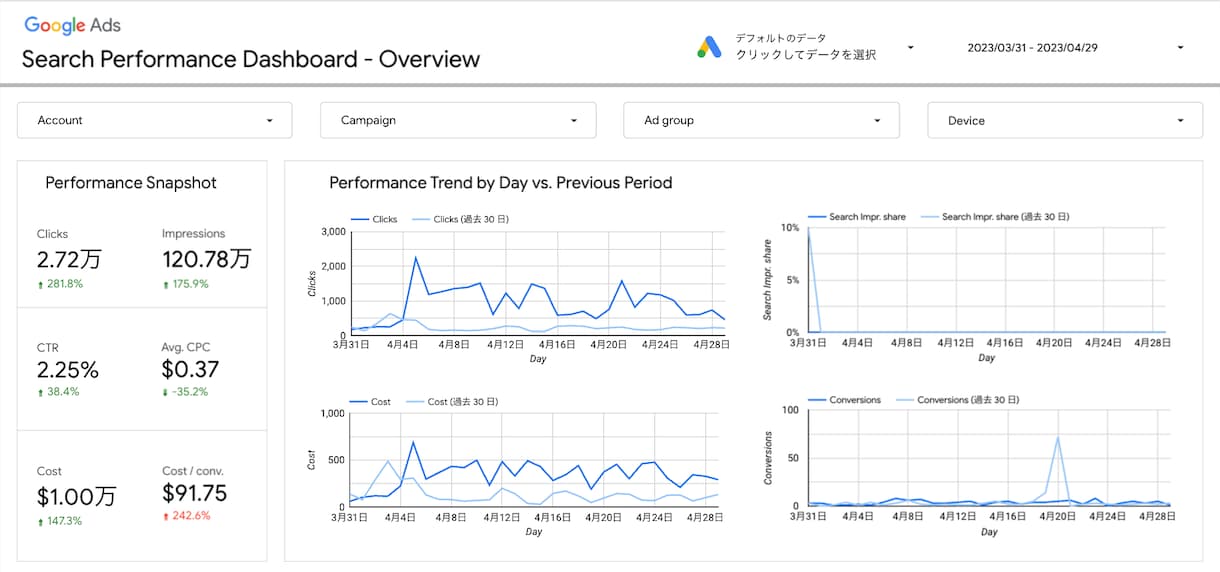
Task: Toggle the Cost legend entry
Action: tap(371, 402)
